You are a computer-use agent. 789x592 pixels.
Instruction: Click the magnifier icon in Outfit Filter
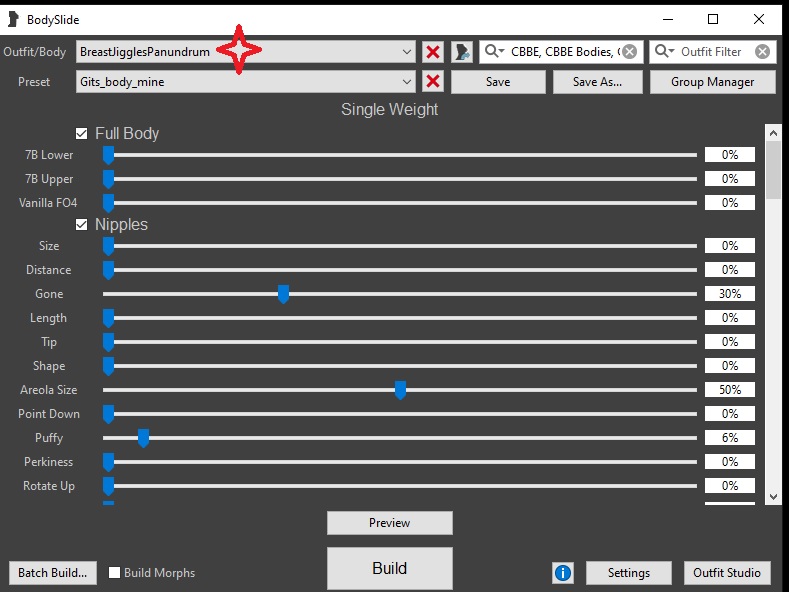click(665, 52)
